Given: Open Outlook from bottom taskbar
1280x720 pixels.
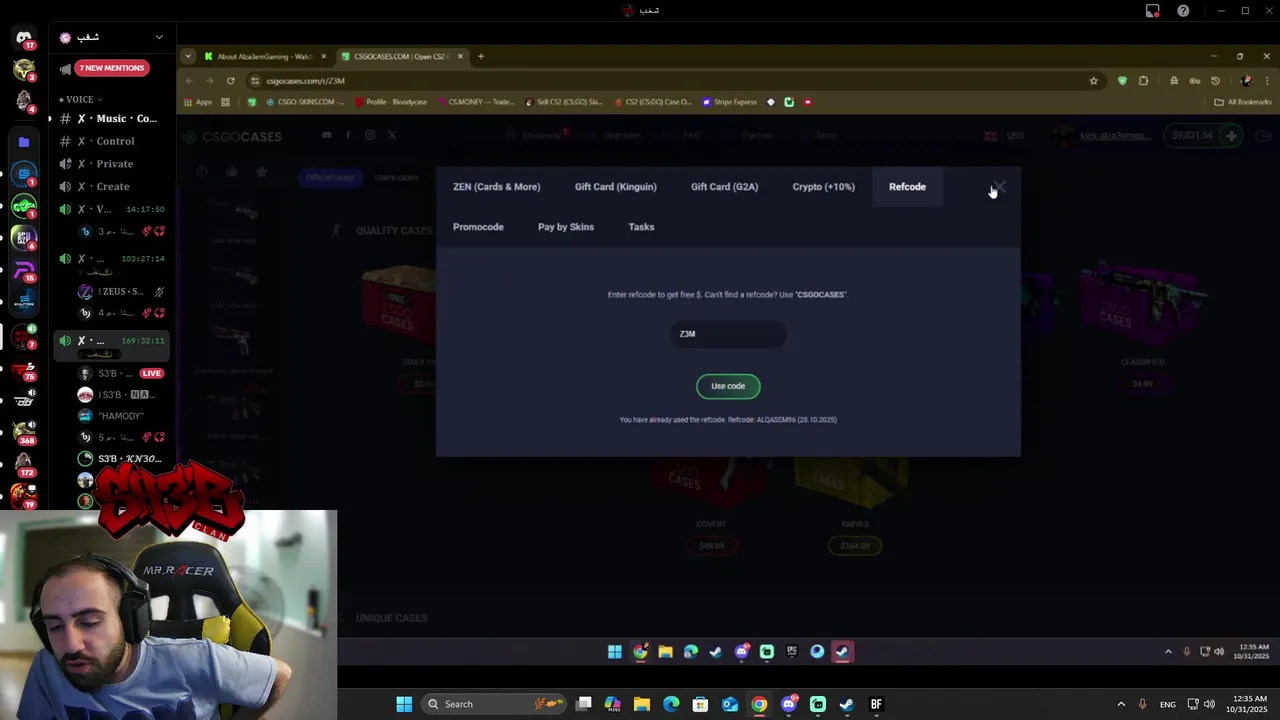Looking at the screenshot, I should click(730, 704).
